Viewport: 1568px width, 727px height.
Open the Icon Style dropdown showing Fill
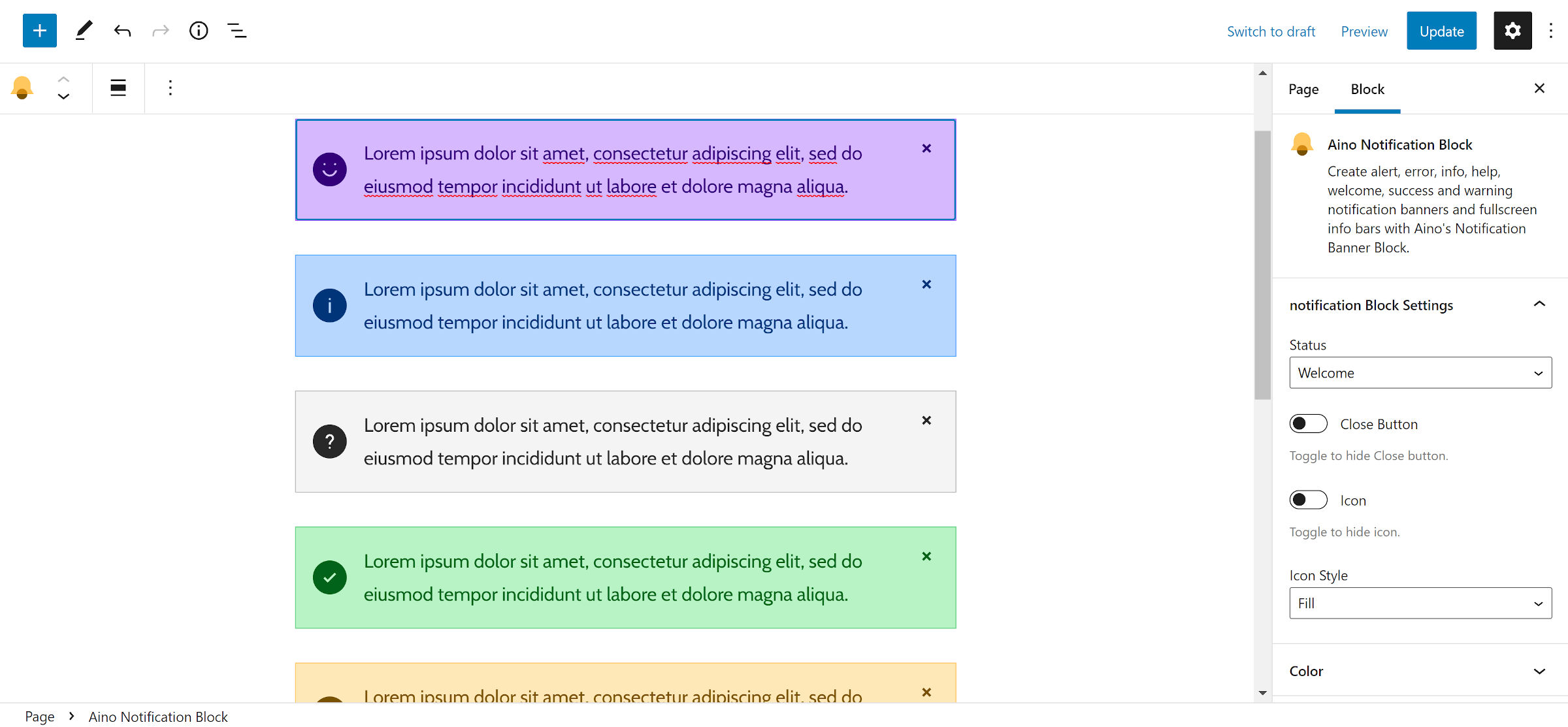click(x=1420, y=602)
